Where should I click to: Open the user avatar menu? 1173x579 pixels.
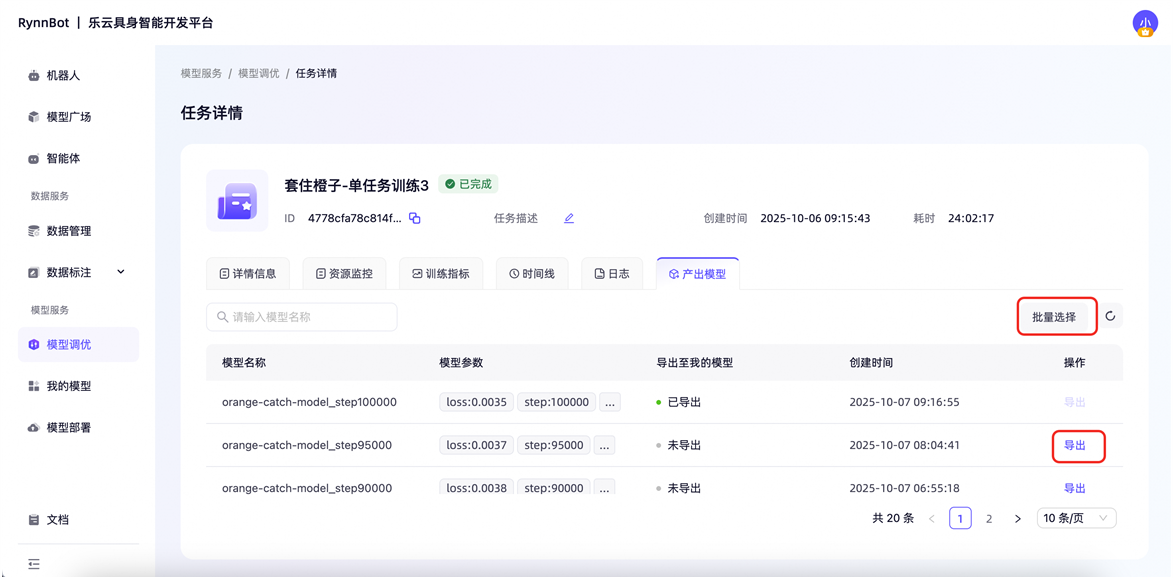(x=1145, y=23)
